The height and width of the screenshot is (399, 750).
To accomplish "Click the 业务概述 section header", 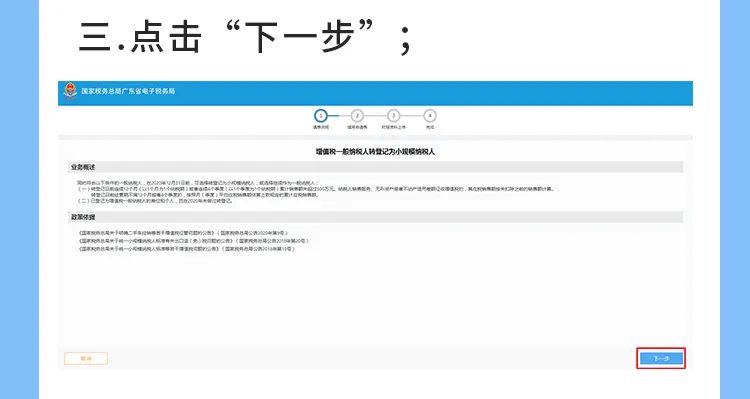I will (x=375, y=167).
